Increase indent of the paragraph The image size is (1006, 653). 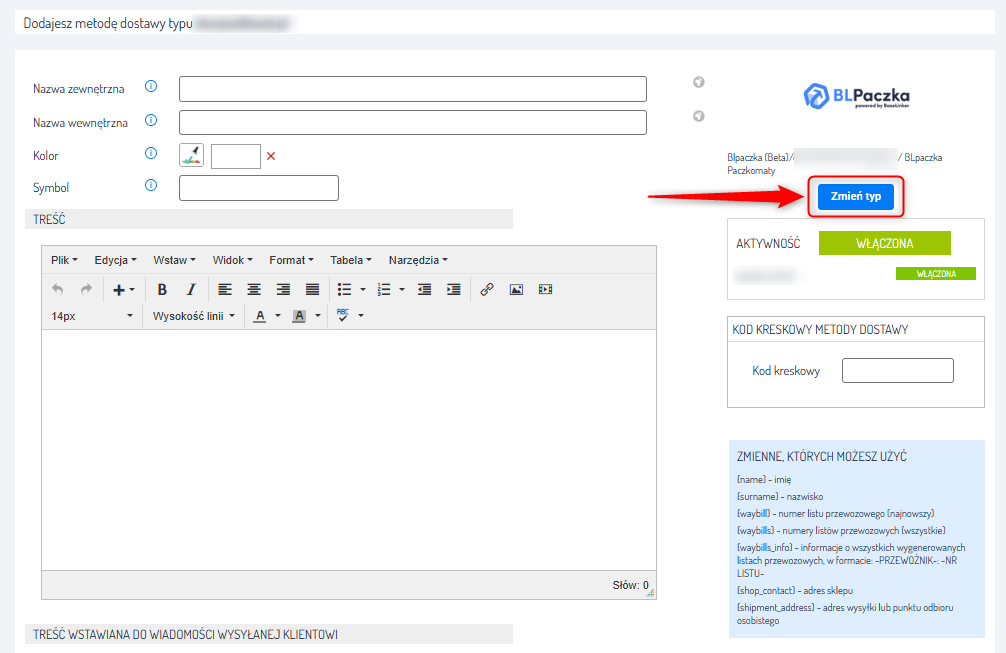(453, 290)
